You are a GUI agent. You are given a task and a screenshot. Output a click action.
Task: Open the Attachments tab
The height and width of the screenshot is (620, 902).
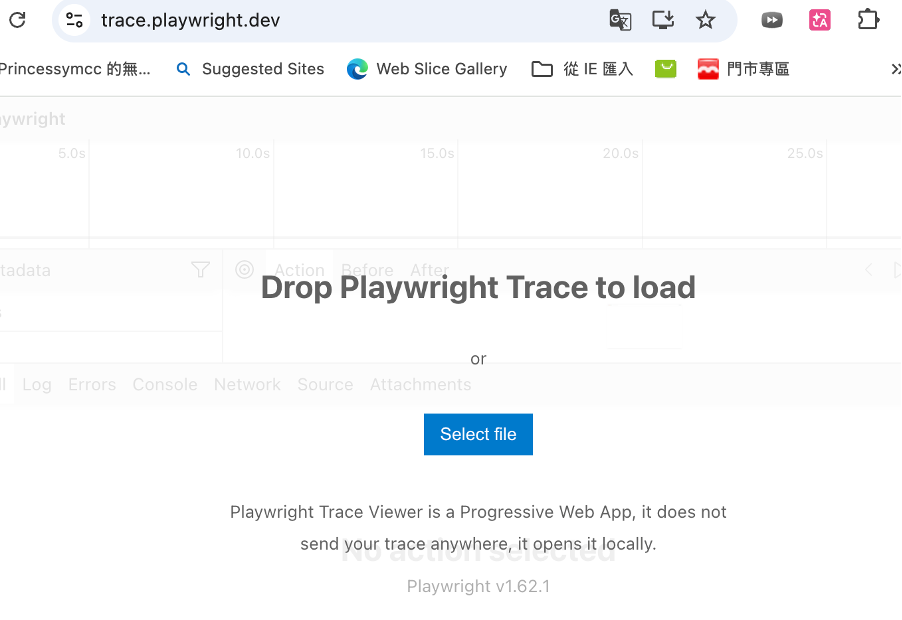click(421, 384)
